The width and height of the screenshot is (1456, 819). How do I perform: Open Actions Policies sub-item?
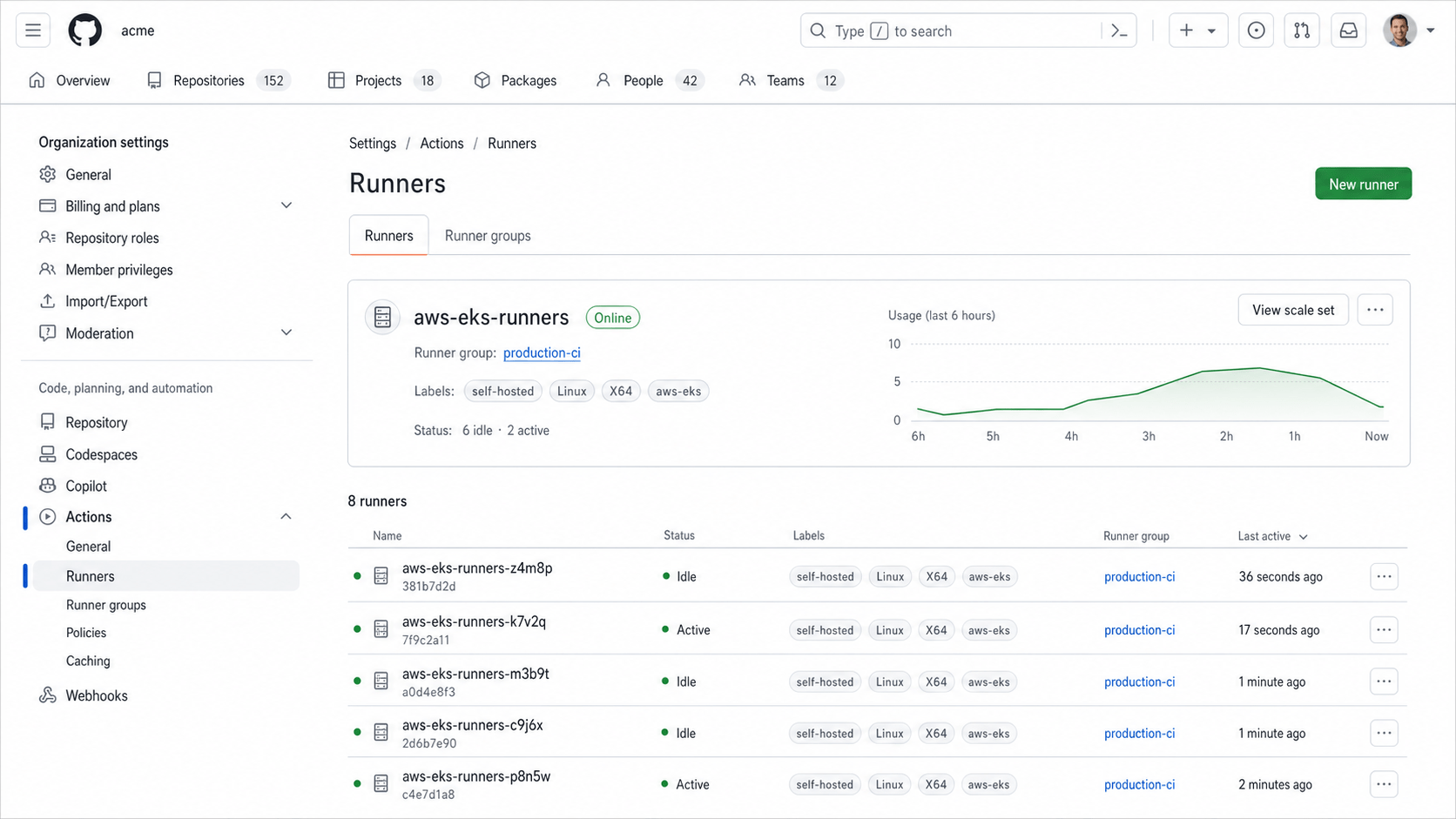(x=86, y=633)
